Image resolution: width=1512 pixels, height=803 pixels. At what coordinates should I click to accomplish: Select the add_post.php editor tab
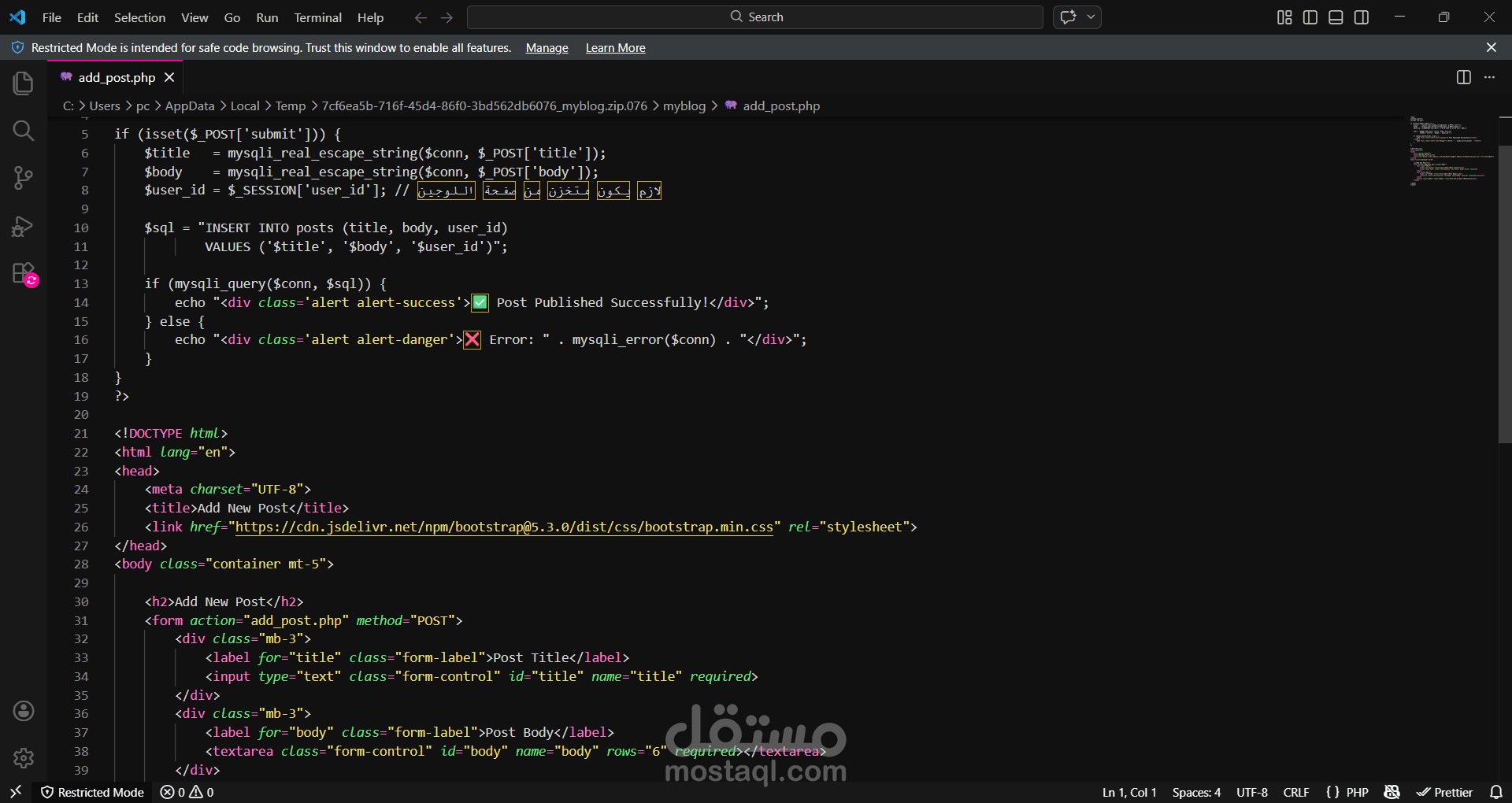116,77
